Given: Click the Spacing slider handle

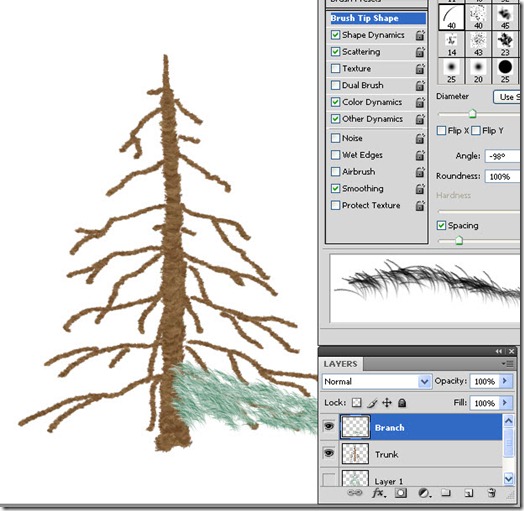Looking at the screenshot, I should [459, 240].
